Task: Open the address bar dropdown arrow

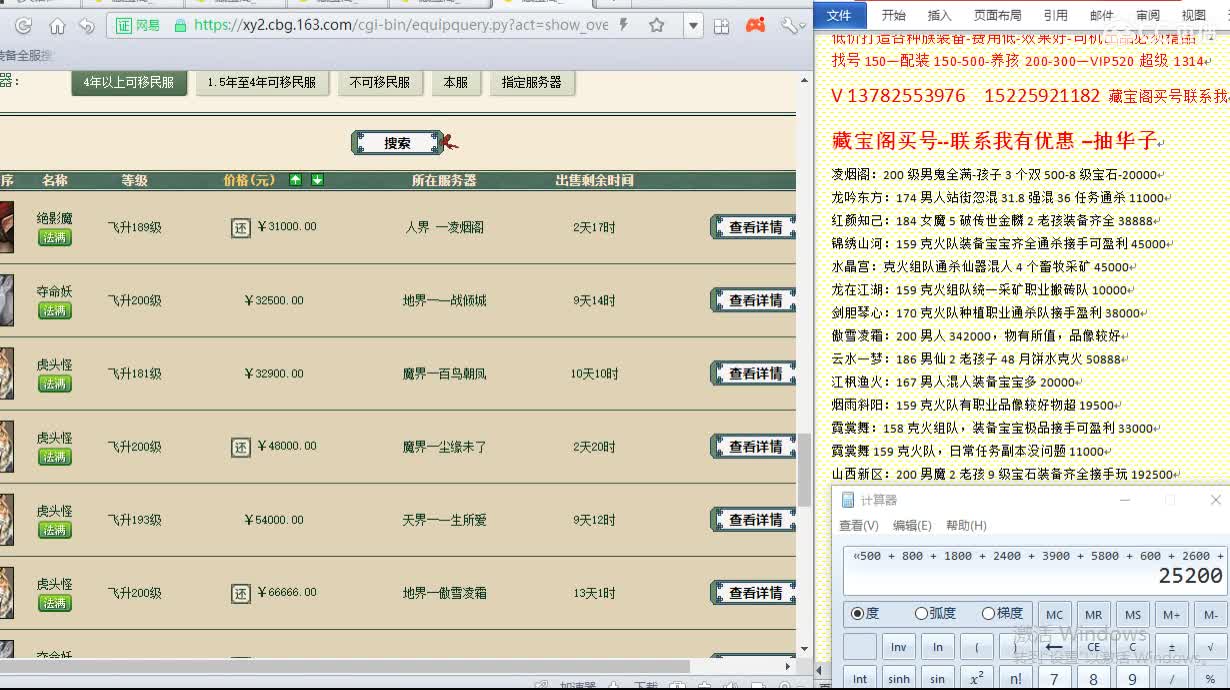Action: 692,26
